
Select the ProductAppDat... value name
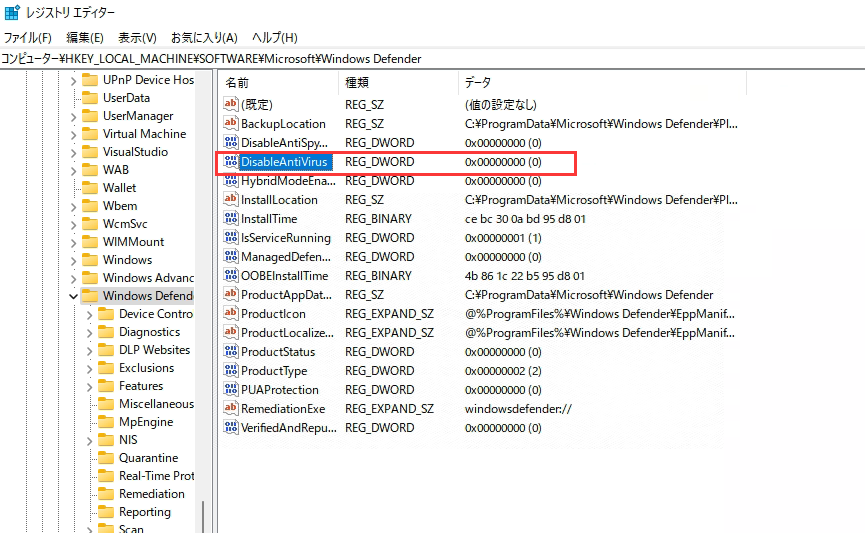coord(286,295)
